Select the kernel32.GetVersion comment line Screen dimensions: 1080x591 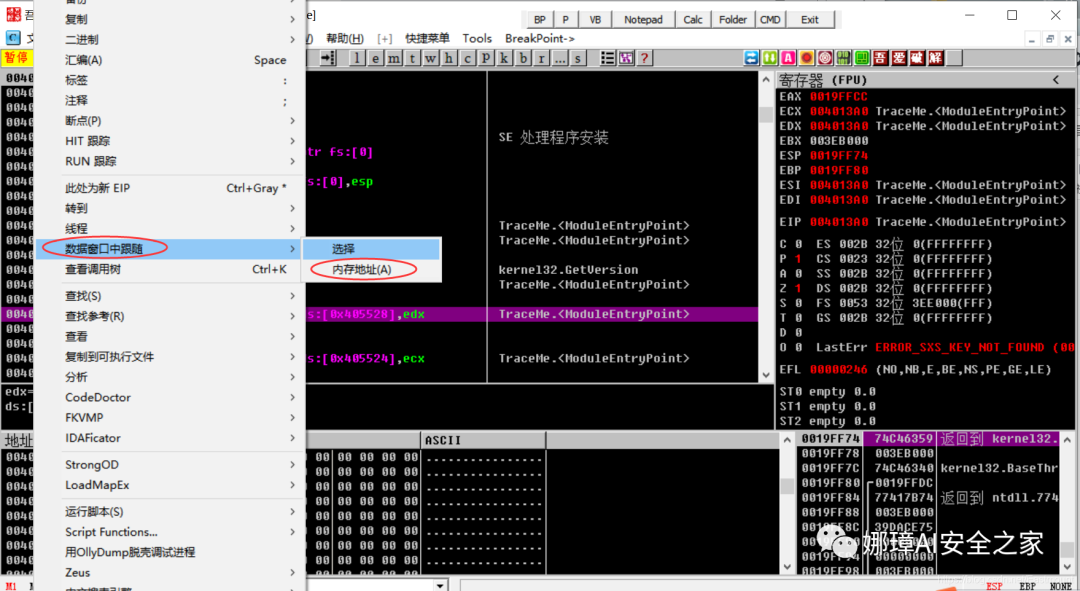(x=568, y=269)
